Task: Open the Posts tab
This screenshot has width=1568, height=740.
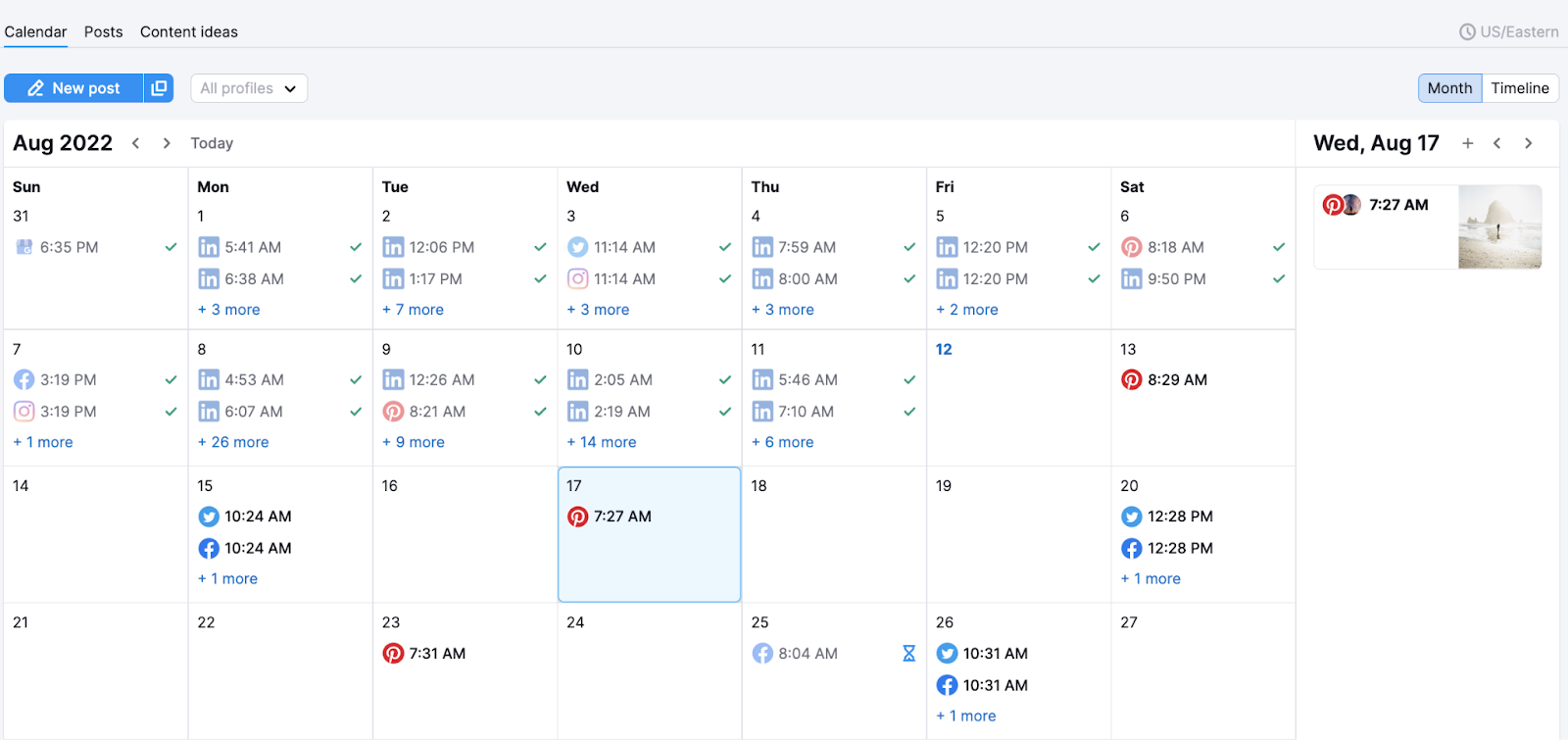Action: pyautogui.click(x=103, y=32)
